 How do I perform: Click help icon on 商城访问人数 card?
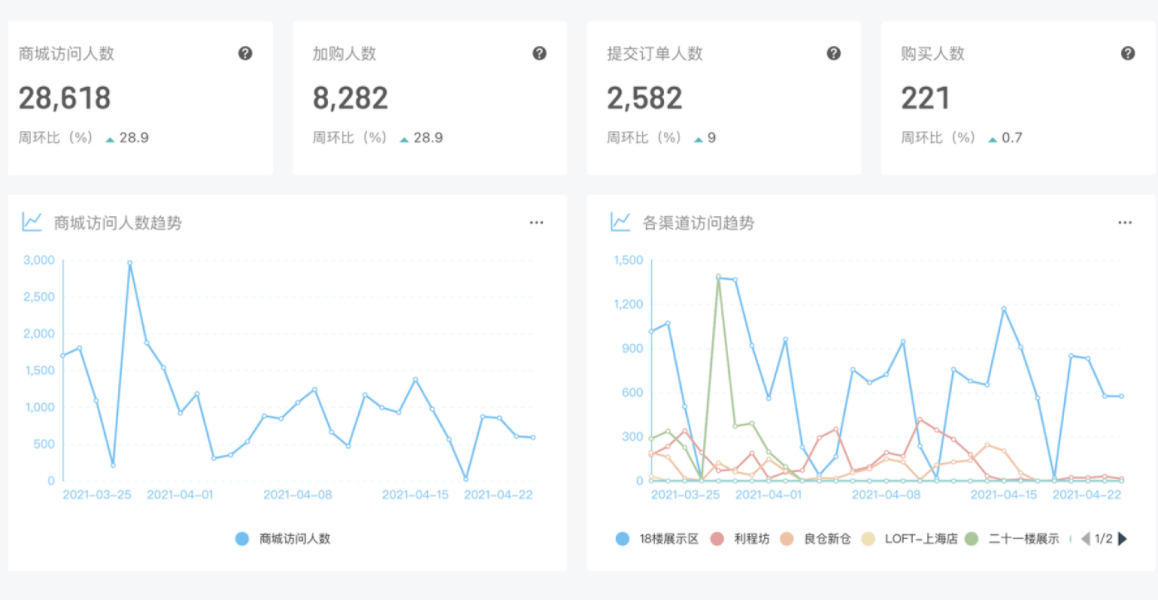point(245,53)
